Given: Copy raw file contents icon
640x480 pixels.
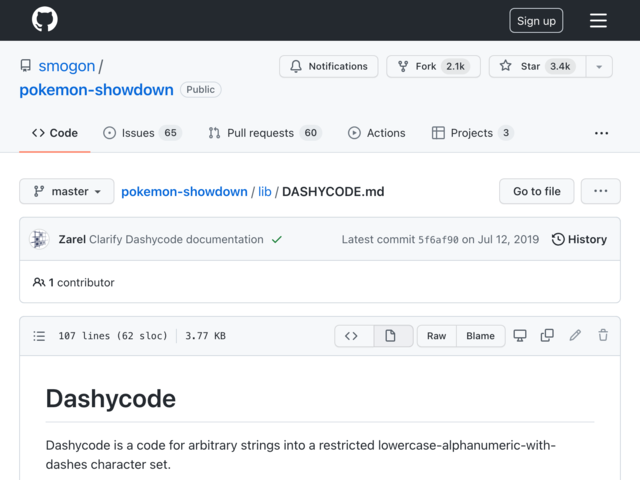Looking at the screenshot, I should point(547,336).
